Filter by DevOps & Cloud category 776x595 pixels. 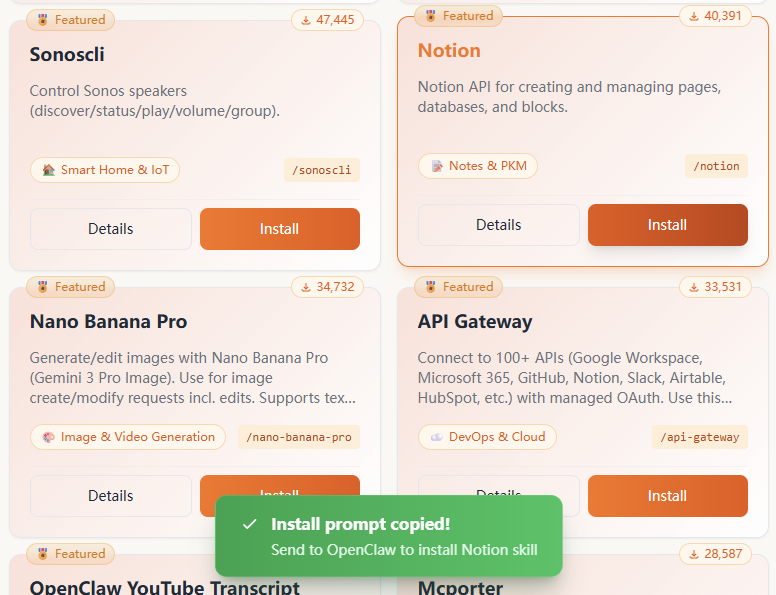click(487, 437)
